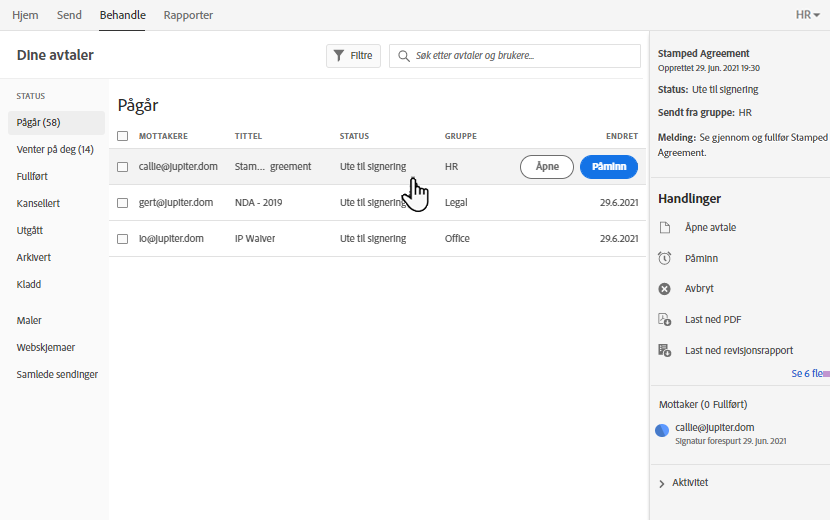This screenshot has width=830, height=520.
Task: Switch to the Rapporter tab
Action: click(x=188, y=15)
